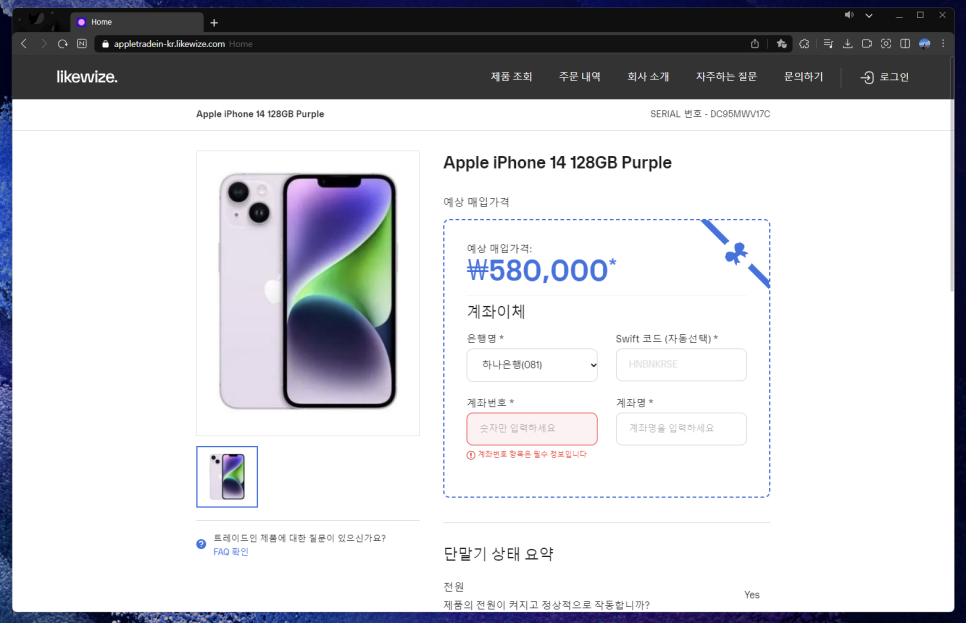Expand the 하나은행(081) bank dropdown
The height and width of the screenshot is (623, 966).
coord(532,365)
